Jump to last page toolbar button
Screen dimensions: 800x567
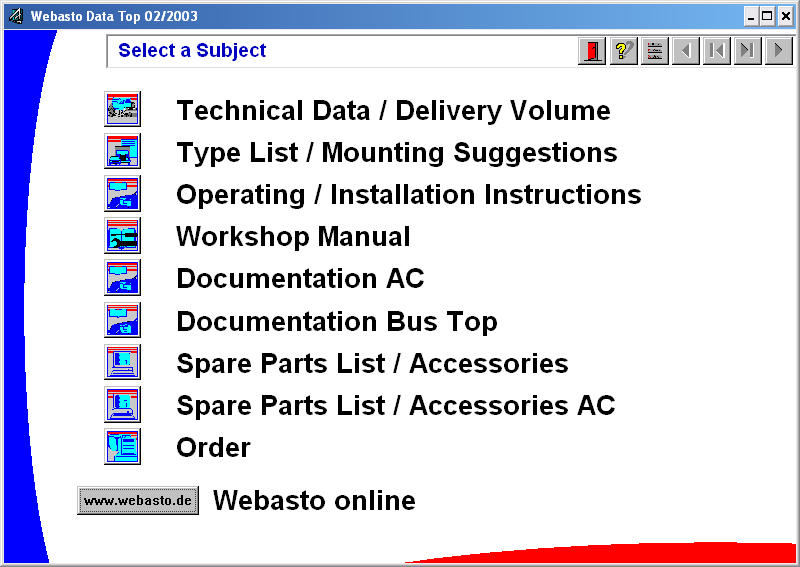[x=748, y=51]
